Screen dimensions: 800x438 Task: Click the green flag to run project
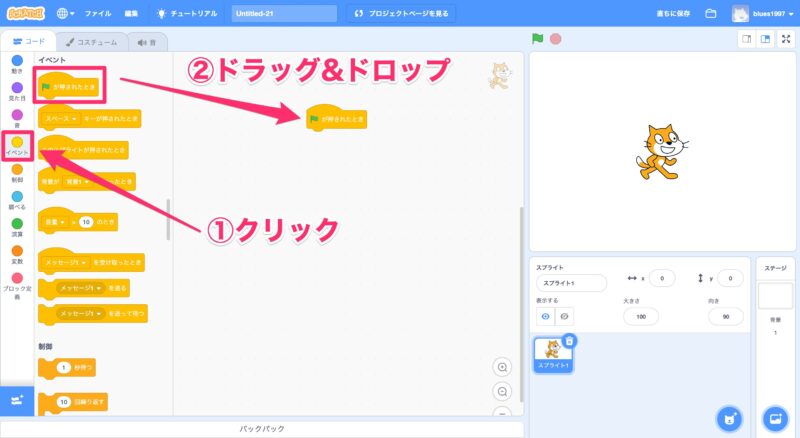[538, 39]
